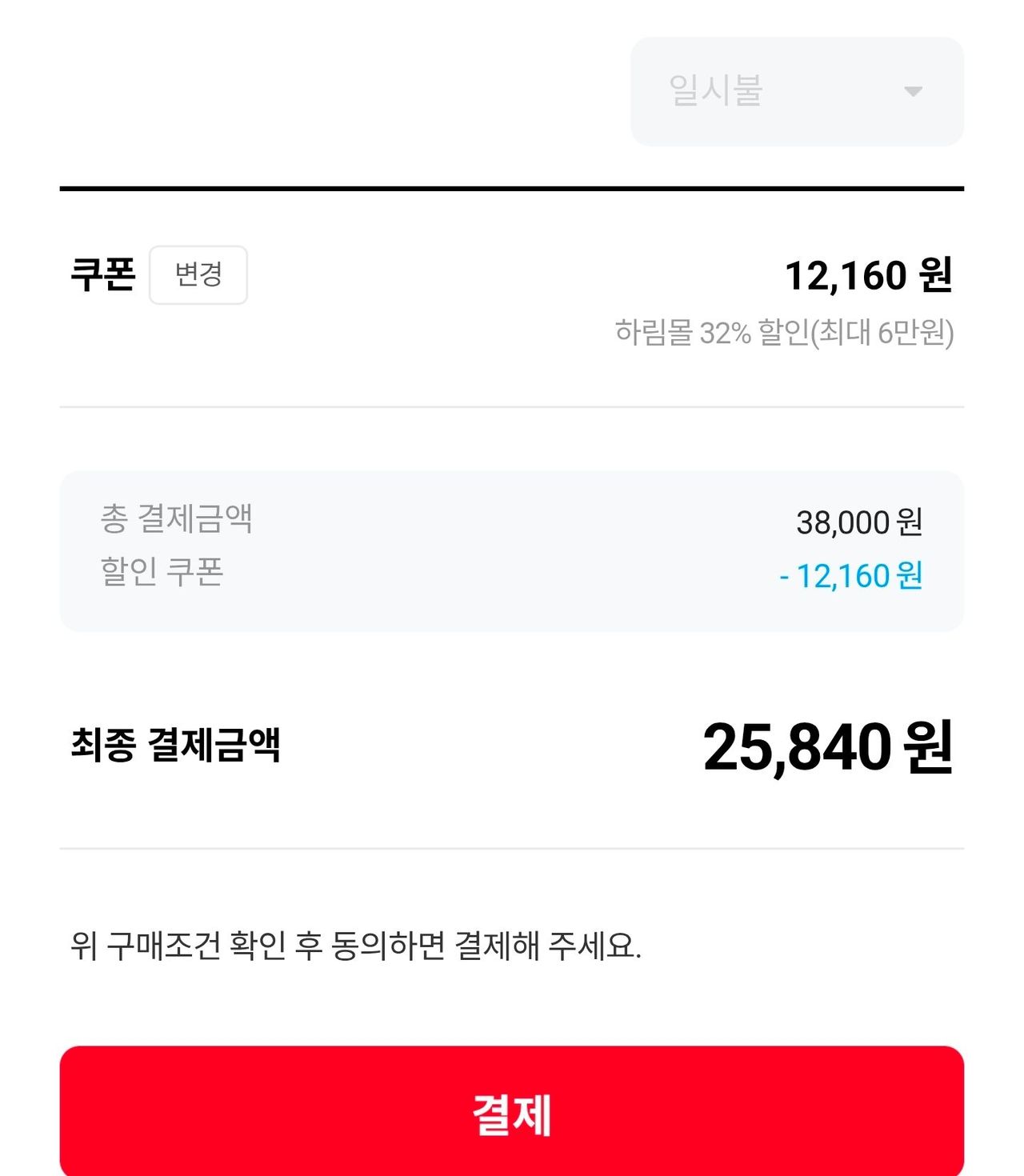Tap the red 결제 payment button

coord(512,1112)
